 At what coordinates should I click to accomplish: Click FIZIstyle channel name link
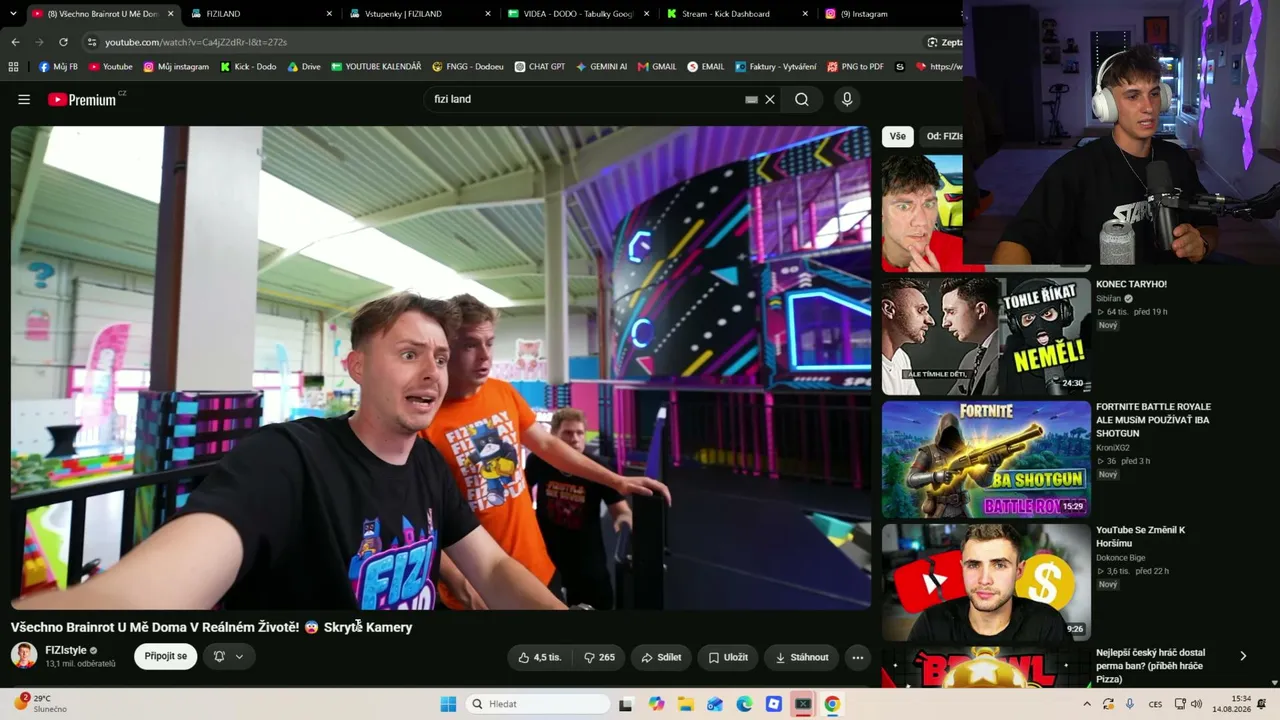tap(66, 650)
